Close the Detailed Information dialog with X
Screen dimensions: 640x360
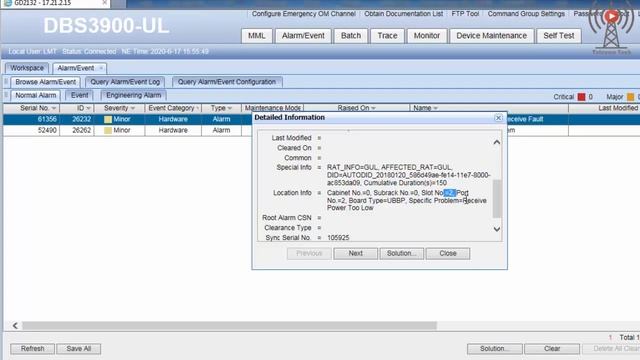point(498,118)
